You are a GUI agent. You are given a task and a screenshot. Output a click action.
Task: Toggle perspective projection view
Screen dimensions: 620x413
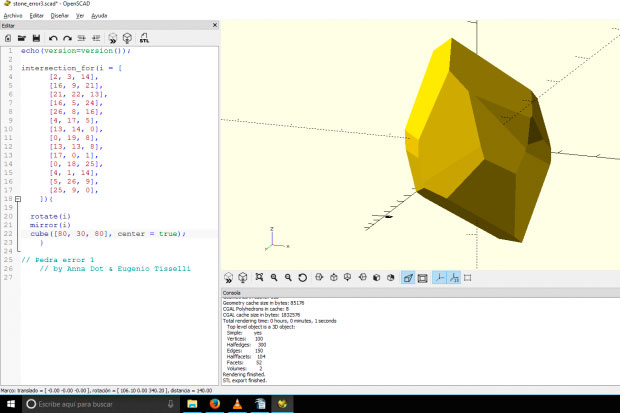click(408, 277)
